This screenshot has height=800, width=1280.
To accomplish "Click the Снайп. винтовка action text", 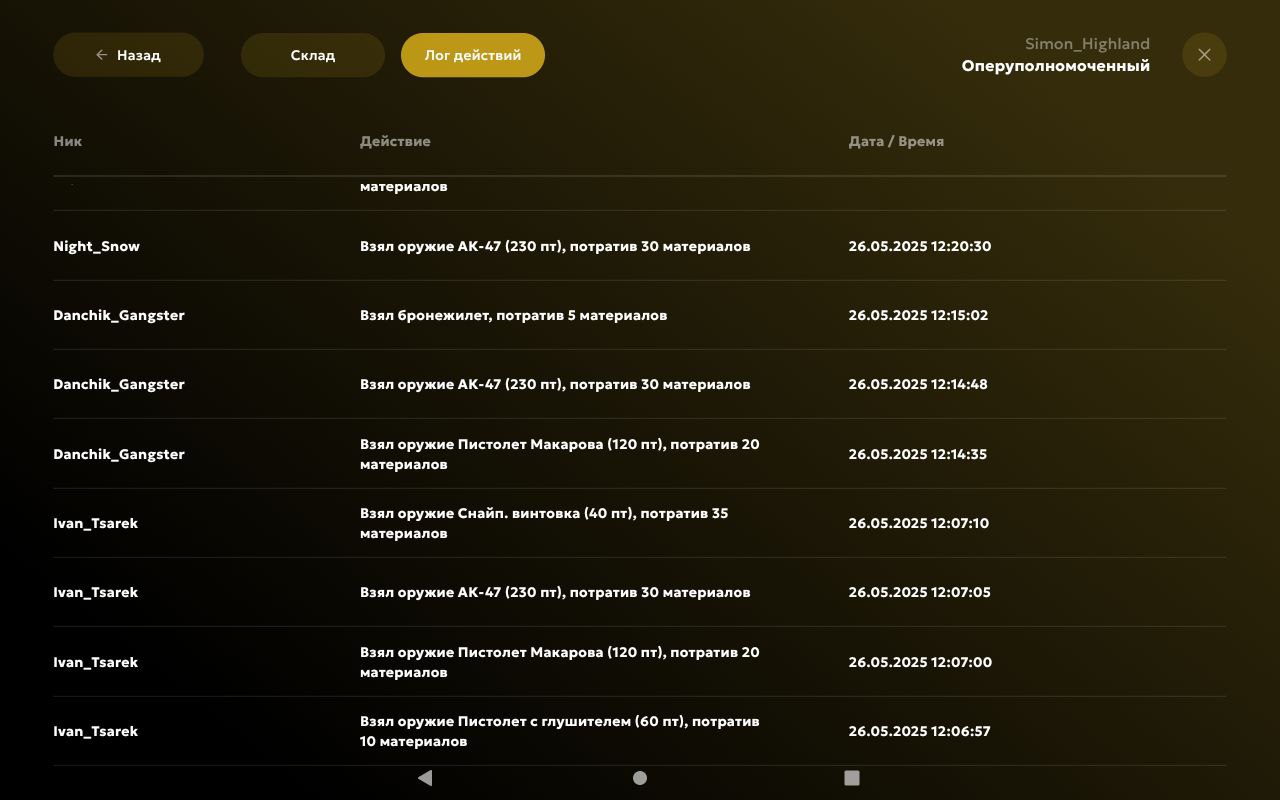I will click(x=544, y=523).
